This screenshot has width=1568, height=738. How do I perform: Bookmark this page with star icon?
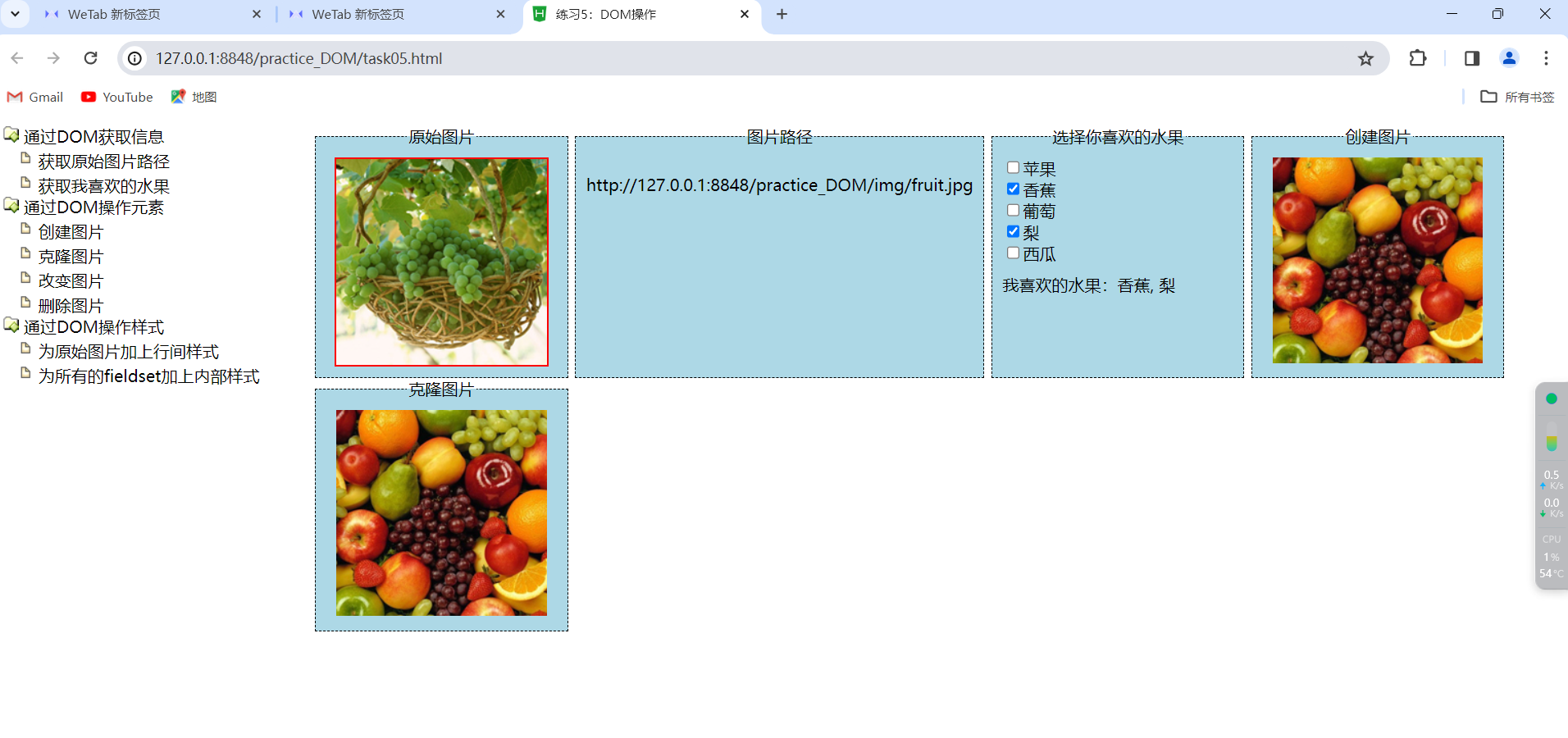pos(1365,58)
